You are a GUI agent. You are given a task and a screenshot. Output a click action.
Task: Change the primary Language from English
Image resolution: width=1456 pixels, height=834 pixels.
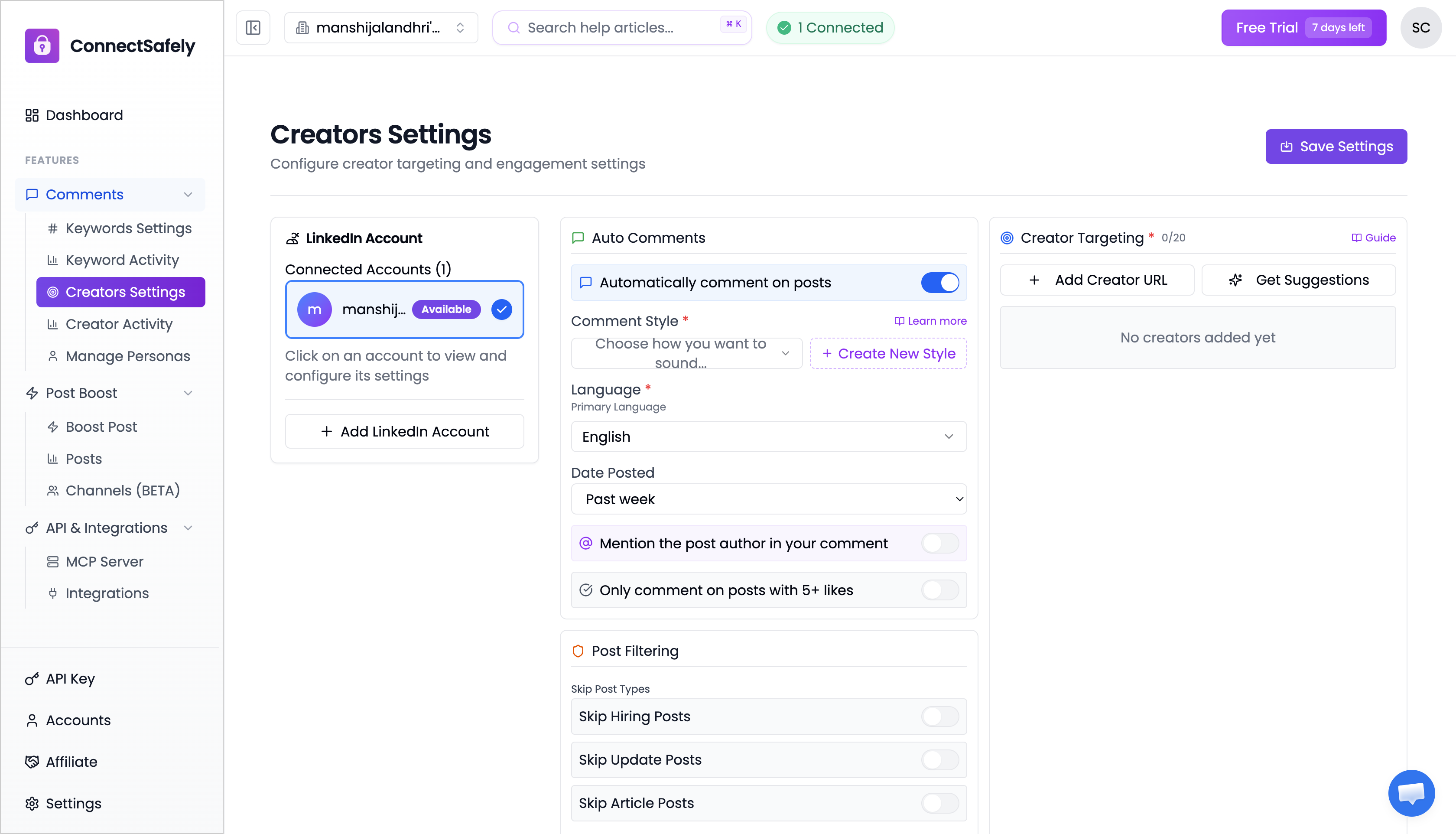click(x=768, y=437)
